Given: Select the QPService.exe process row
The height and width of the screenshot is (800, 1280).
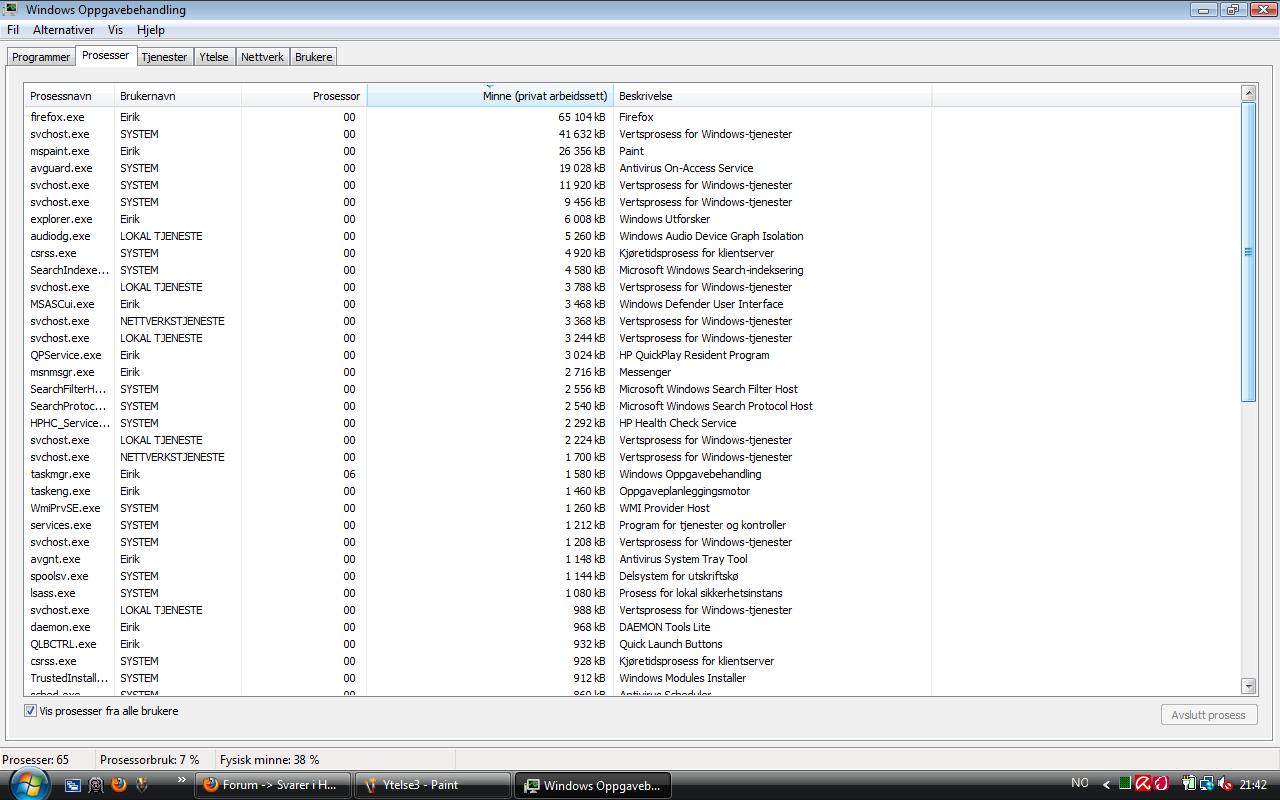Looking at the screenshot, I should pyautogui.click(x=632, y=355).
